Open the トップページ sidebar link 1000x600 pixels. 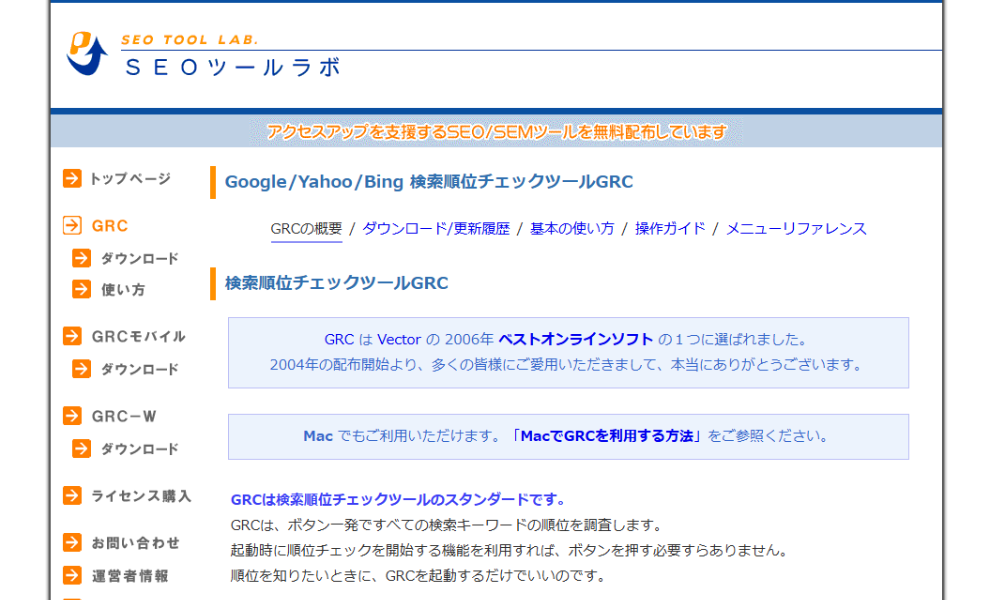[x=130, y=179]
